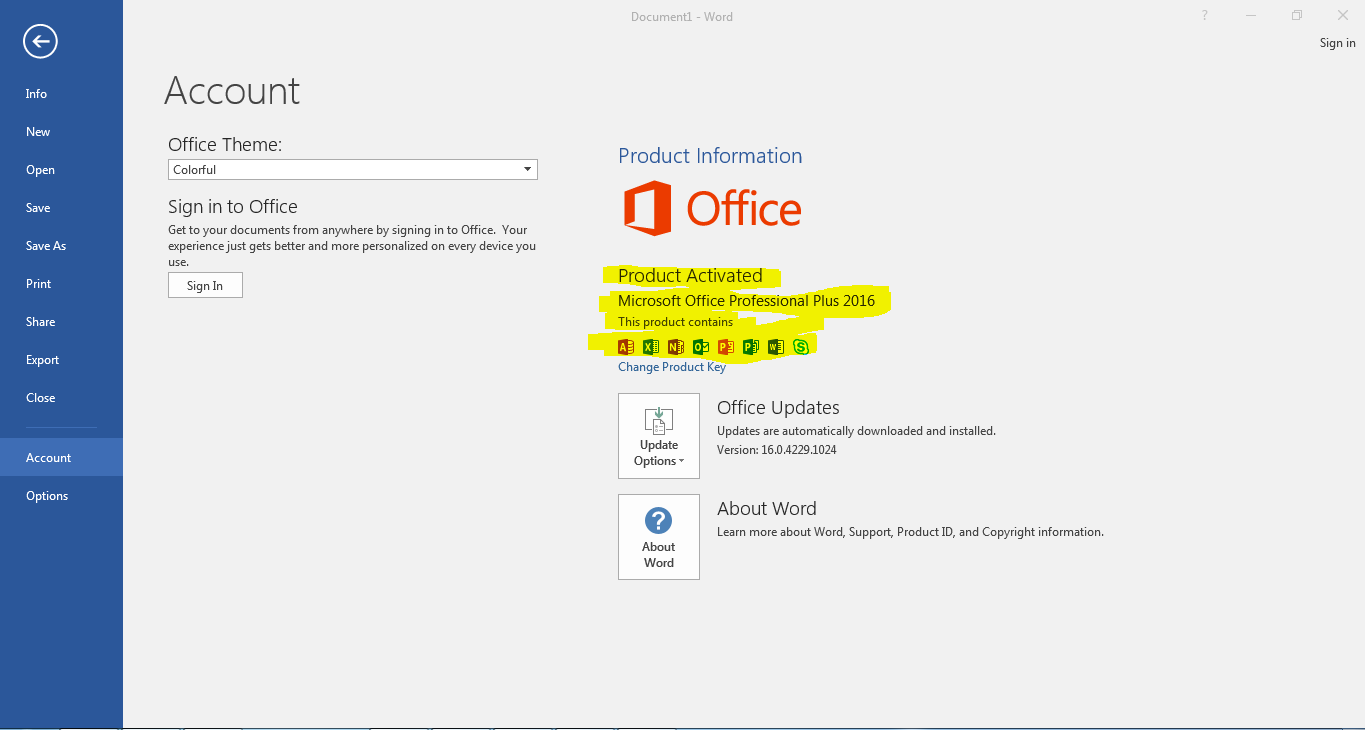
Task: Select New in the backstage menu
Action: pos(61,132)
